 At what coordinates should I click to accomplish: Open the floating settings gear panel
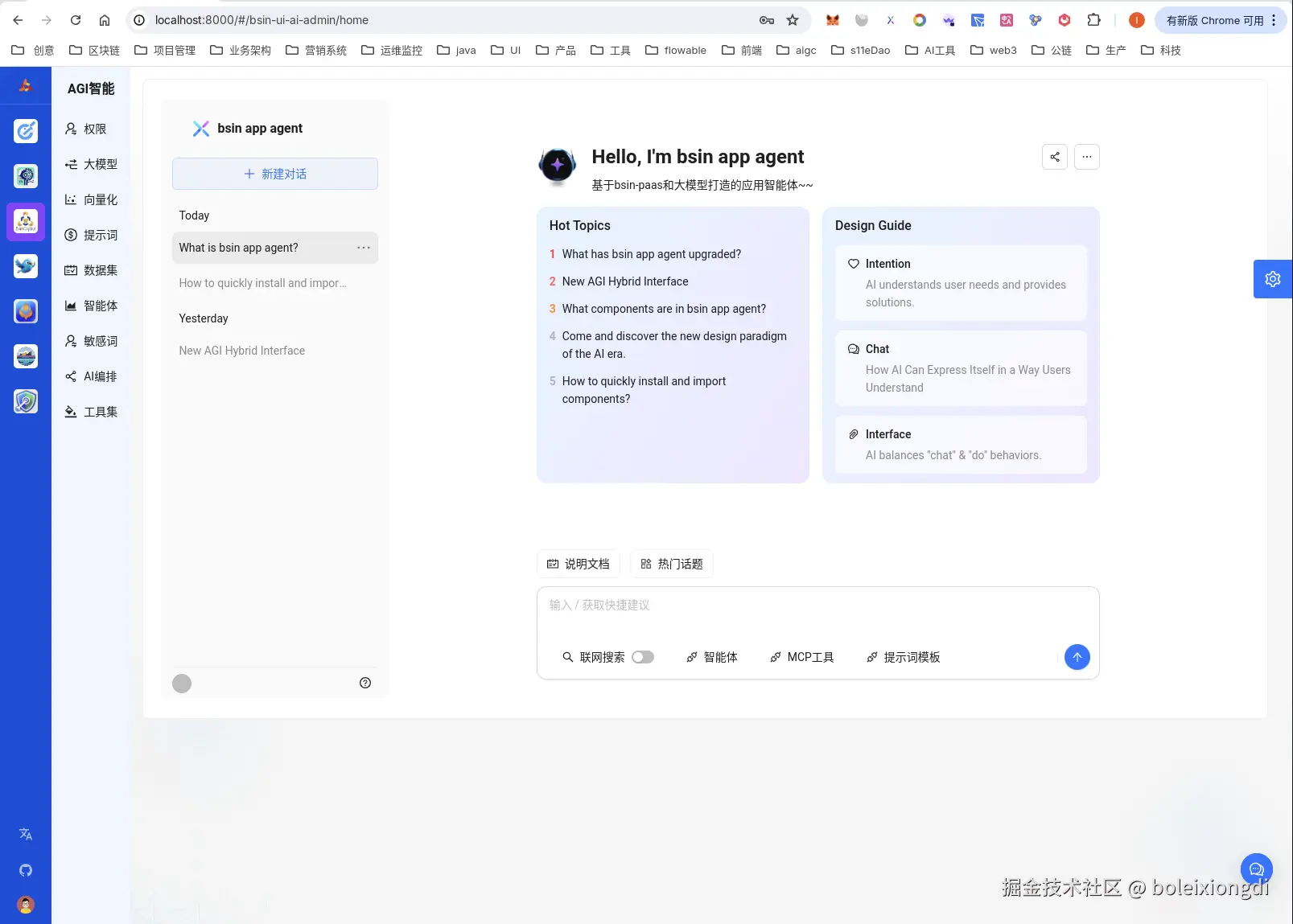pos(1273,279)
